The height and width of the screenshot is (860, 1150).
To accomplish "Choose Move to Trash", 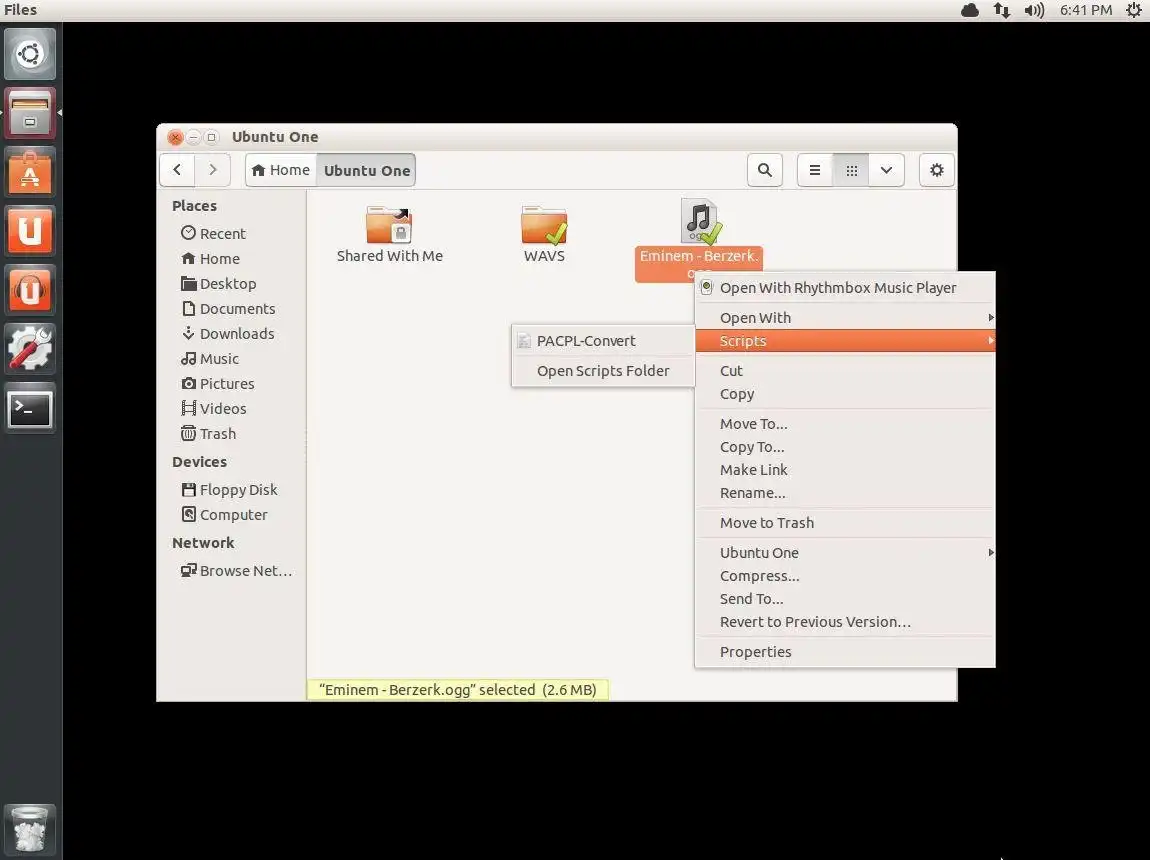I will point(845,523).
